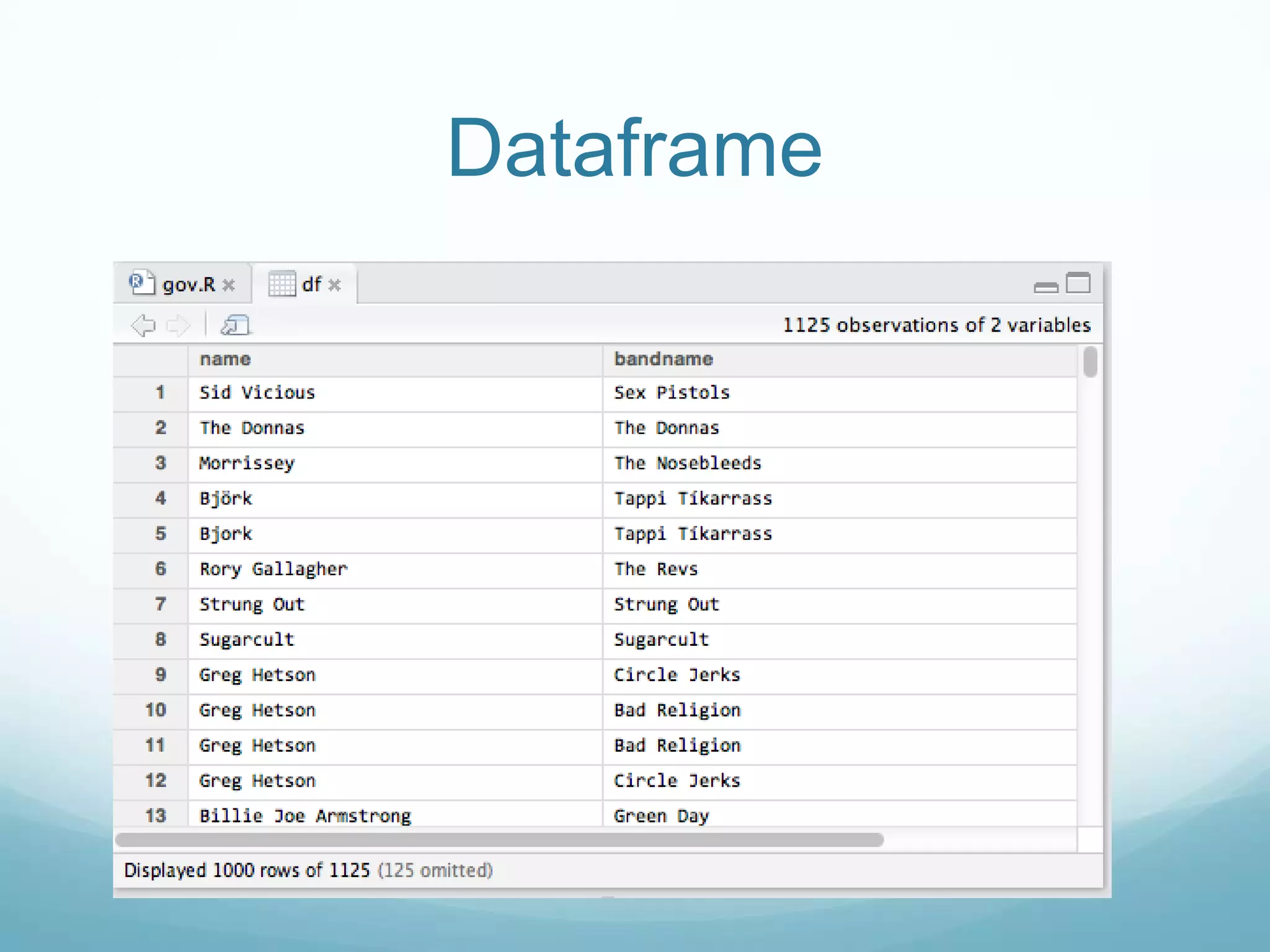Select the Sex Pistols cell

[x=672, y=393]
